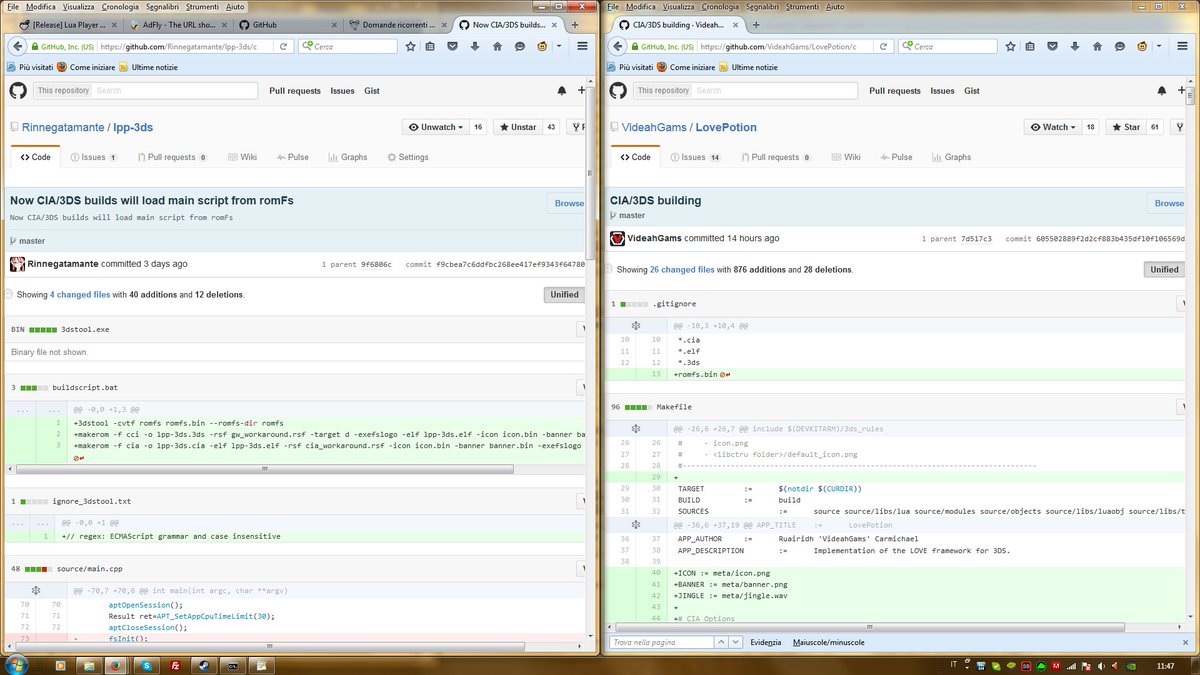The image size is (1200, 675).
Task: Open notifications bell in right window
Action: point(1162,91)
